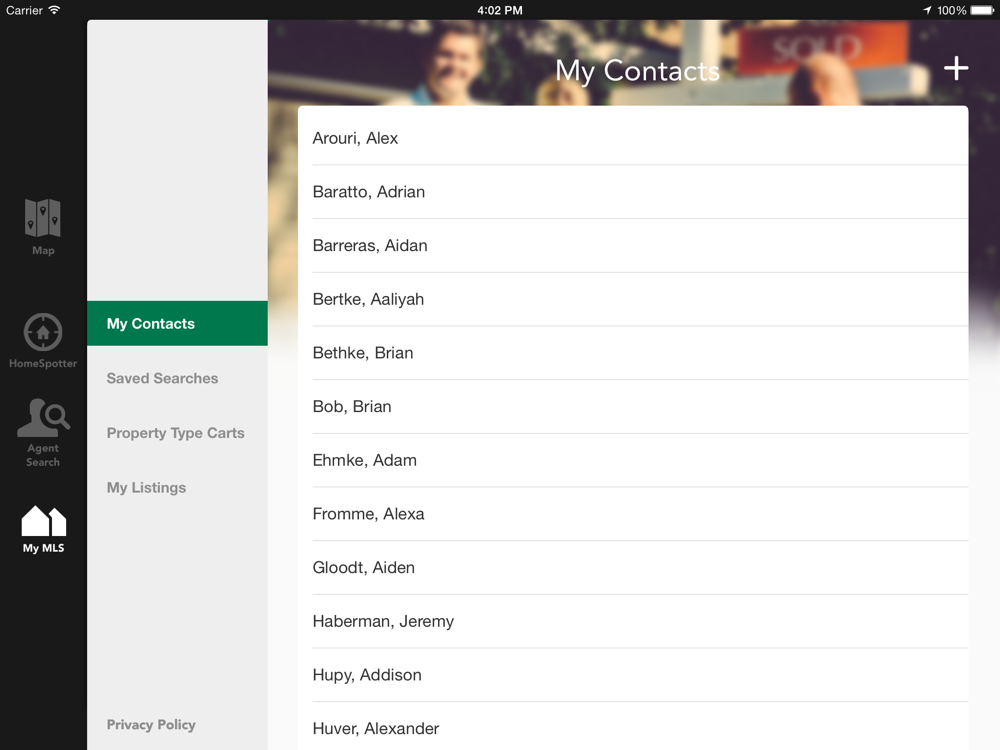Open contact Huver, Alexander
This screenshot has width=1000, height=750.
click(633, 726)
